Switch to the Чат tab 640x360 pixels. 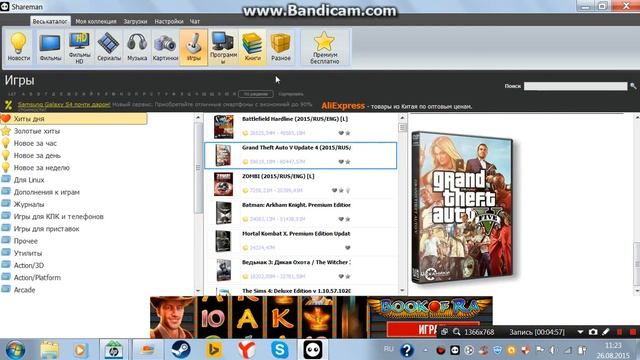coord(195,21)
